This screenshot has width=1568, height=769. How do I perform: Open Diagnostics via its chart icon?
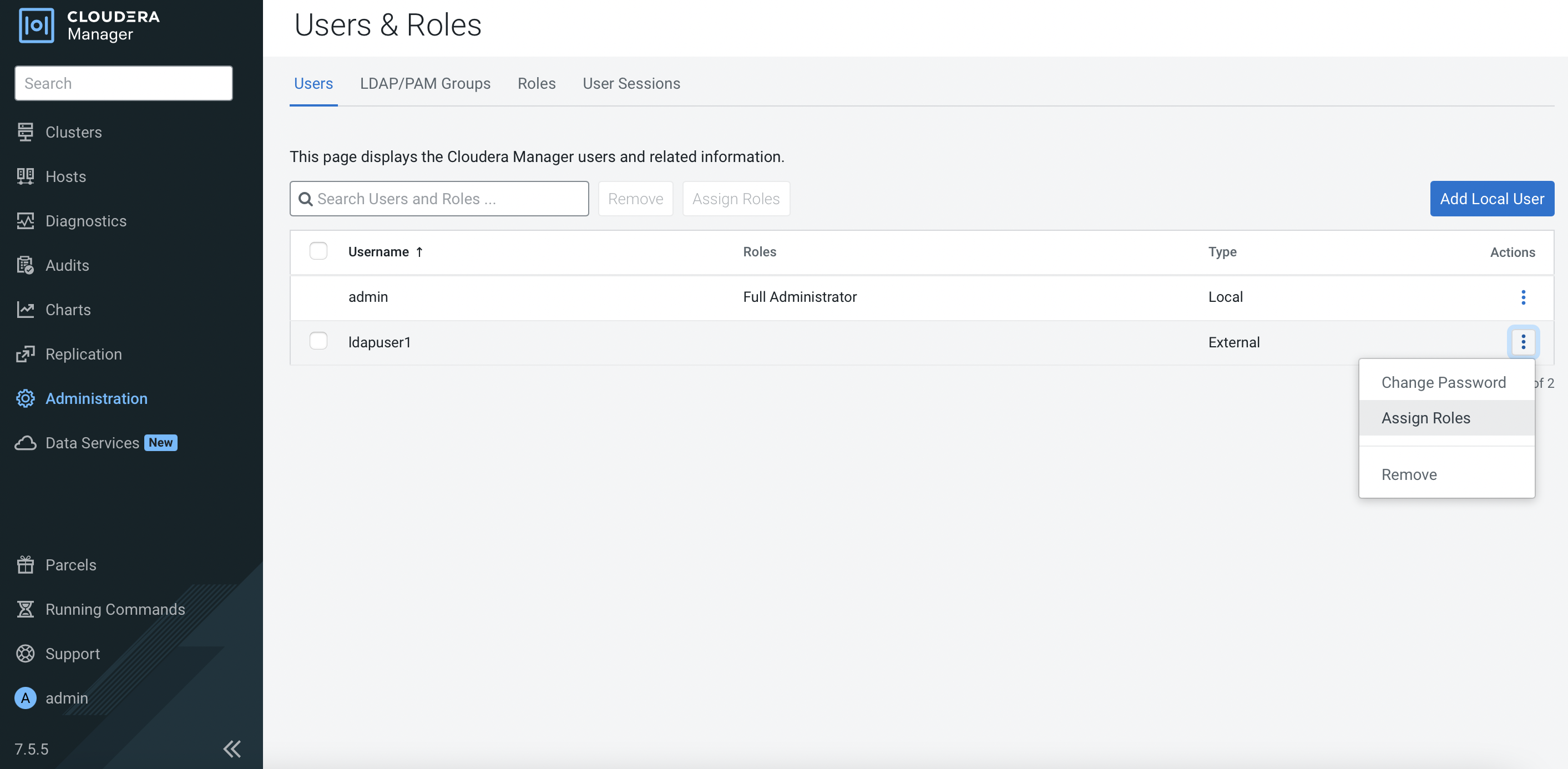pyautogui.click(x=25, y=221)
